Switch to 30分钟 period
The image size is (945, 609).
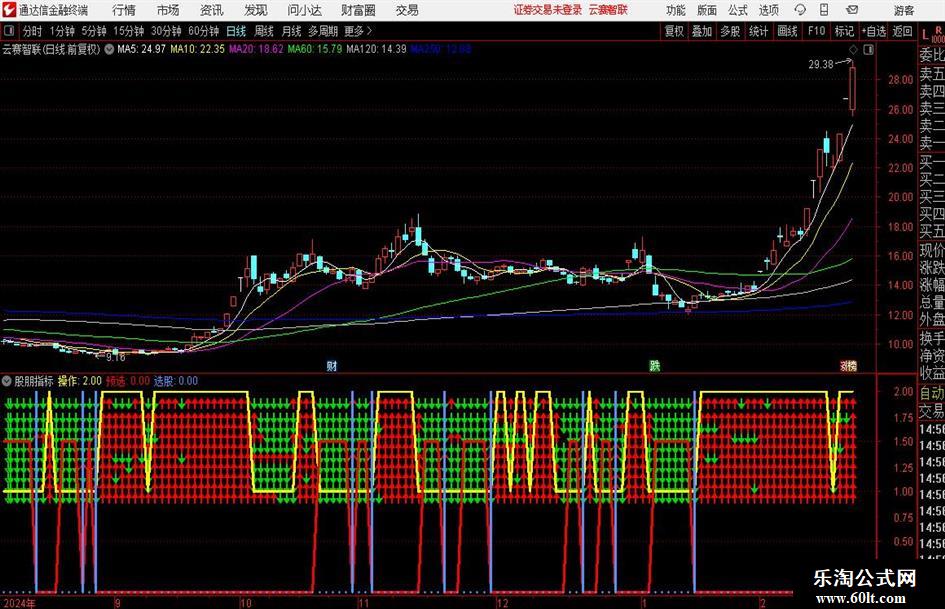click(166, 31)
